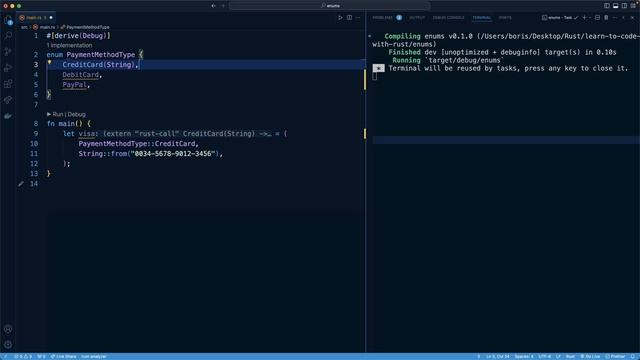
Task: Click Prettier in status bar
Action: point(615,356)
